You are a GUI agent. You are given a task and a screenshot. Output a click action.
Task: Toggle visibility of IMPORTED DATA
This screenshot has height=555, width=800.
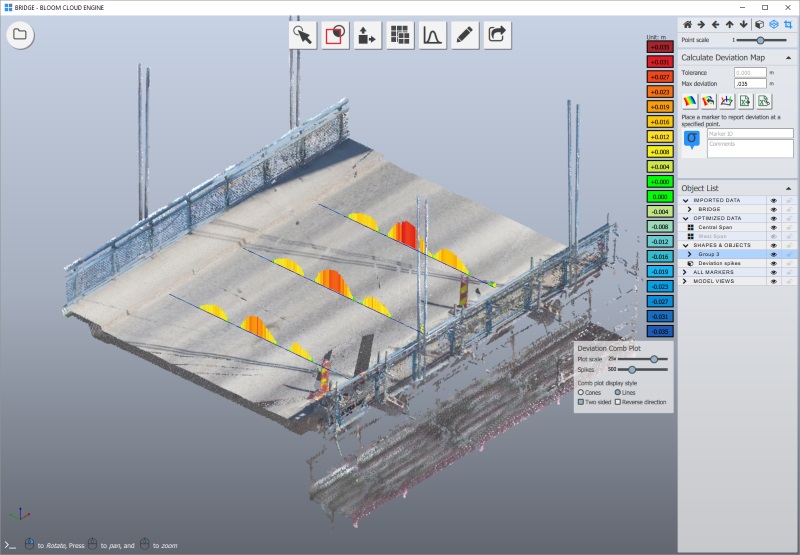[x=773, y=200]
